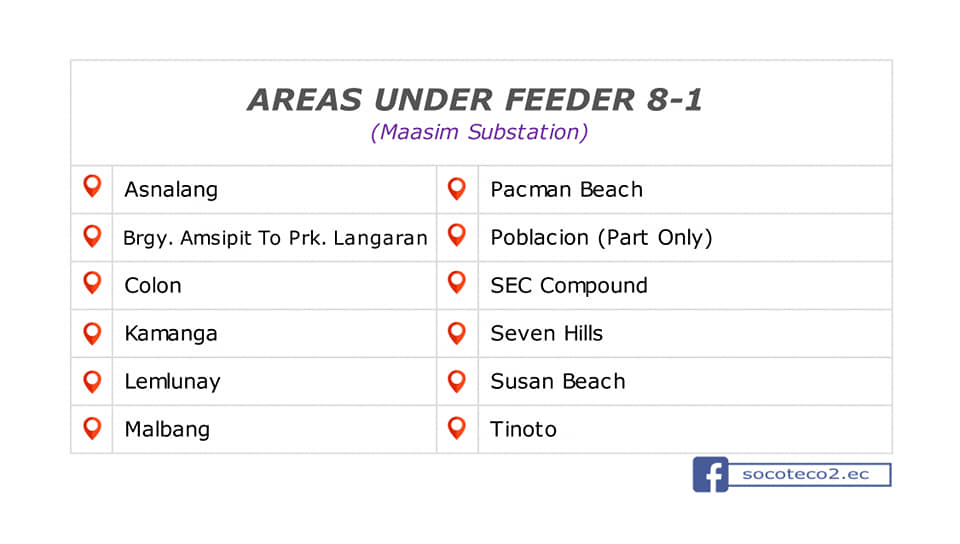Click the Lemlunay location pin

(92, 381)
